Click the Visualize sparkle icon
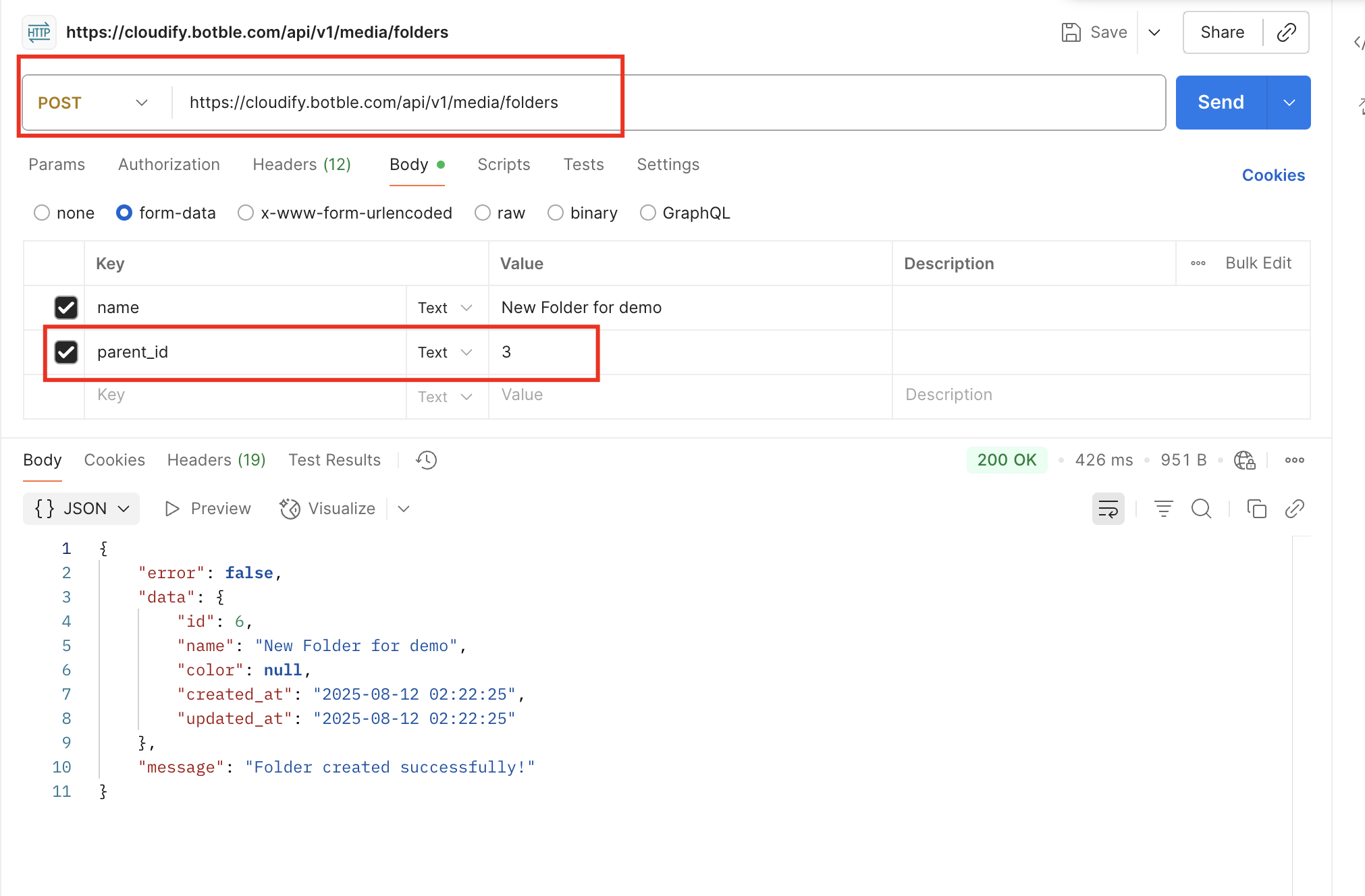 click(x=290, y=509)
